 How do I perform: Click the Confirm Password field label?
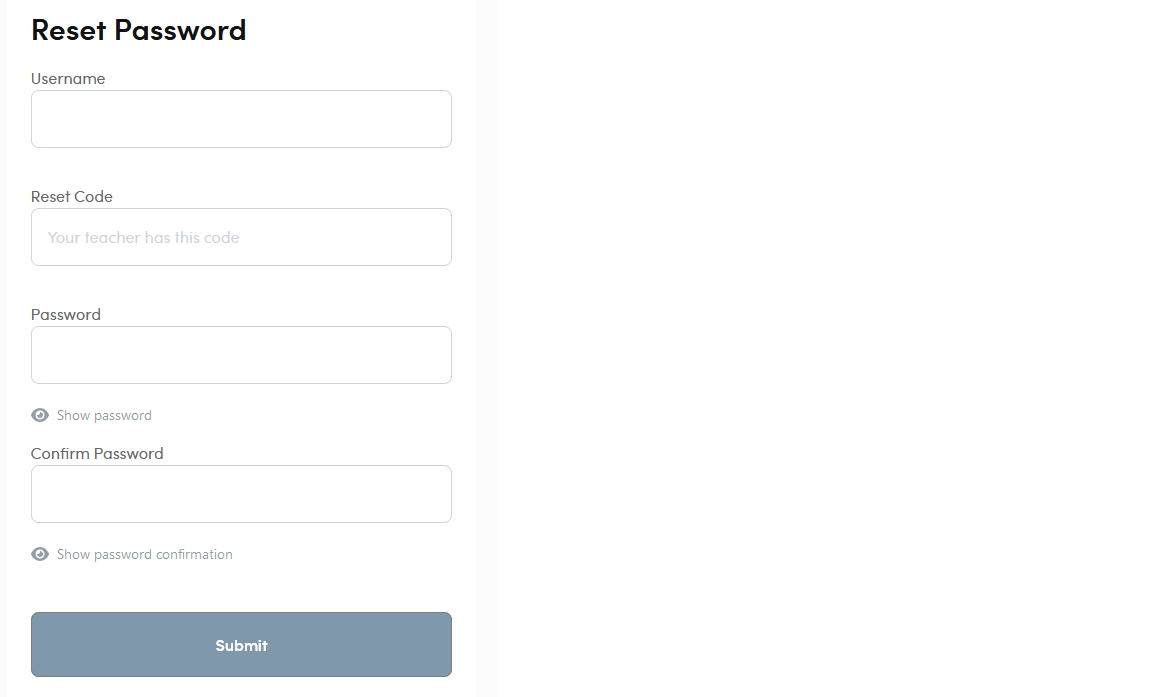[x=97, y=453]
